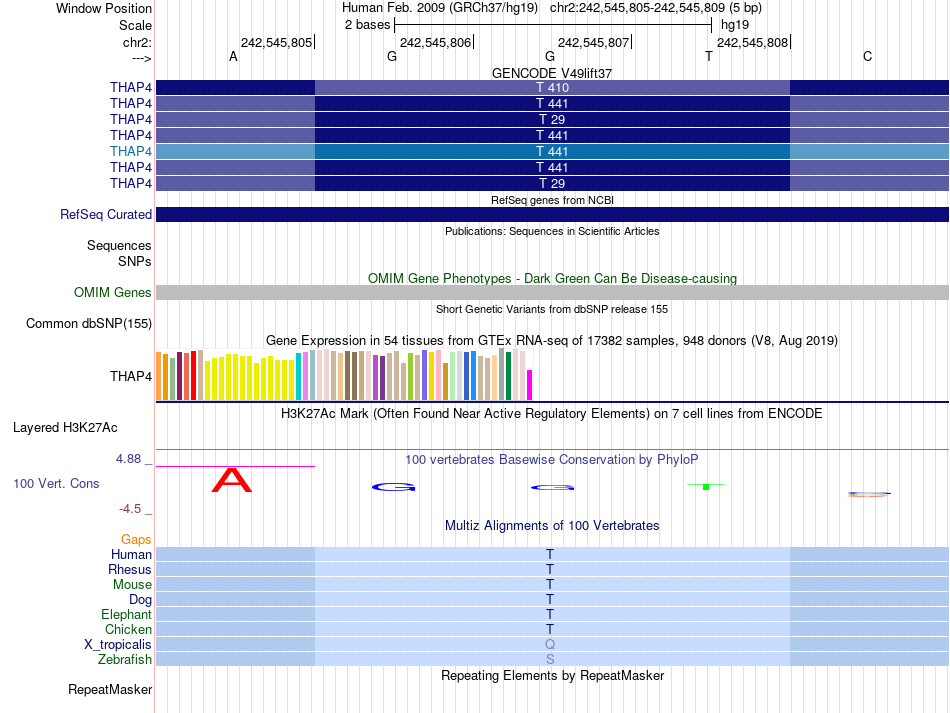Click 'Publications: Sequences in Scientific Articles' title
Image resolution: width=950 pixels, height=713 pixels.
pos(552,231)
